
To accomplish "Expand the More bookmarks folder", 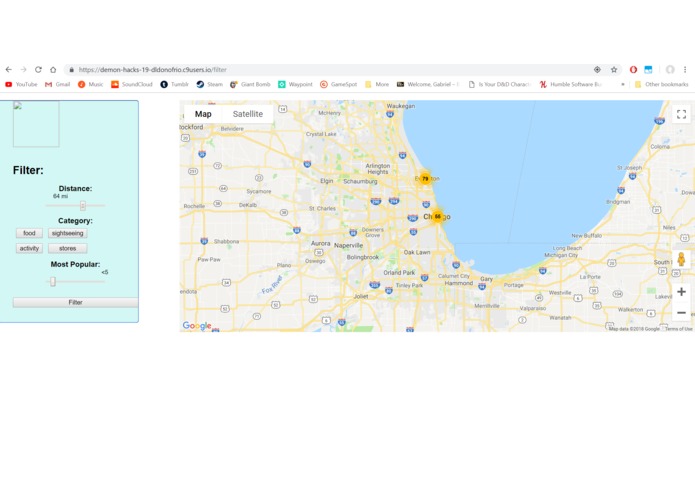I will pyautogui.click(x=377, y=84).
